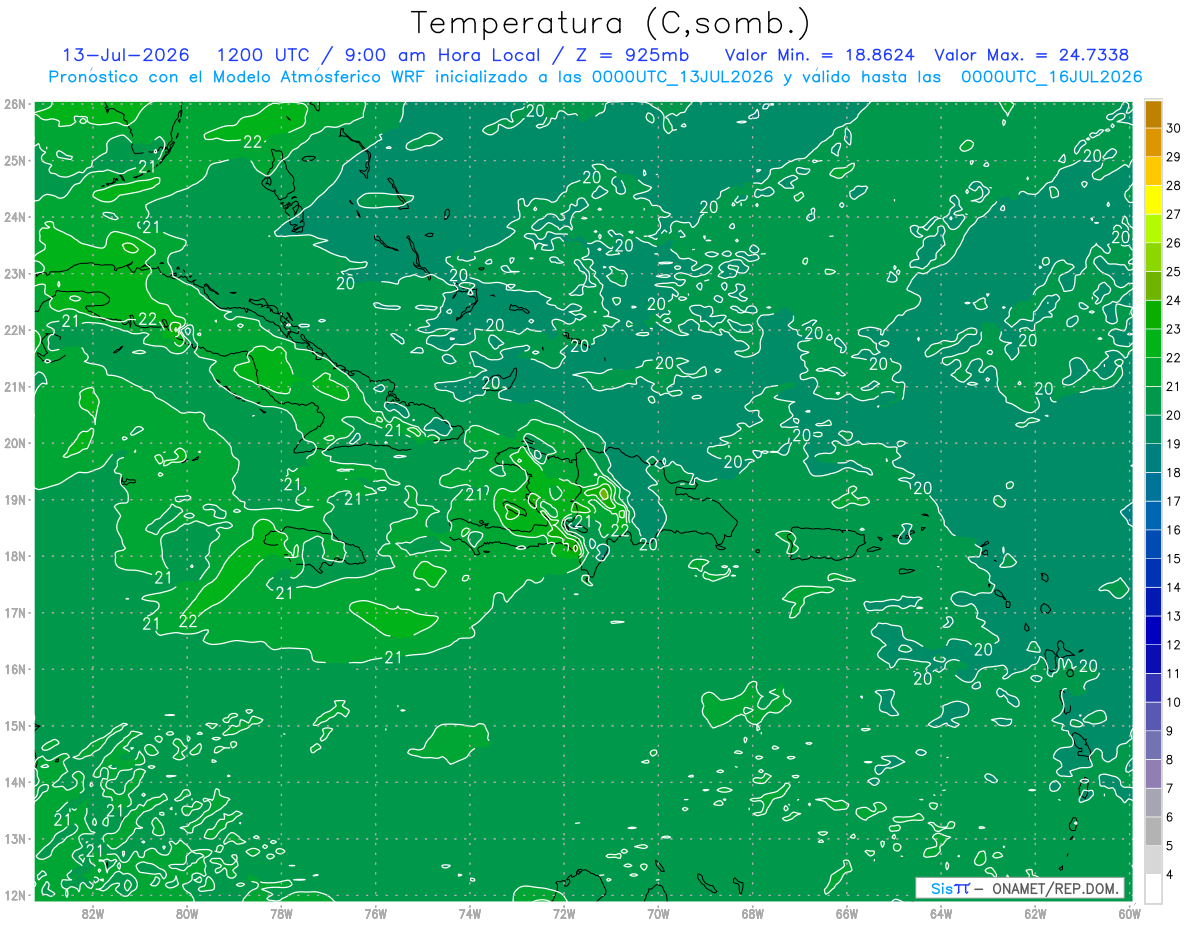Click the '16' label on the color scale
The width and height of the screenshot is (1200, 927).
pyautogui.click(x=1174, y=530)
